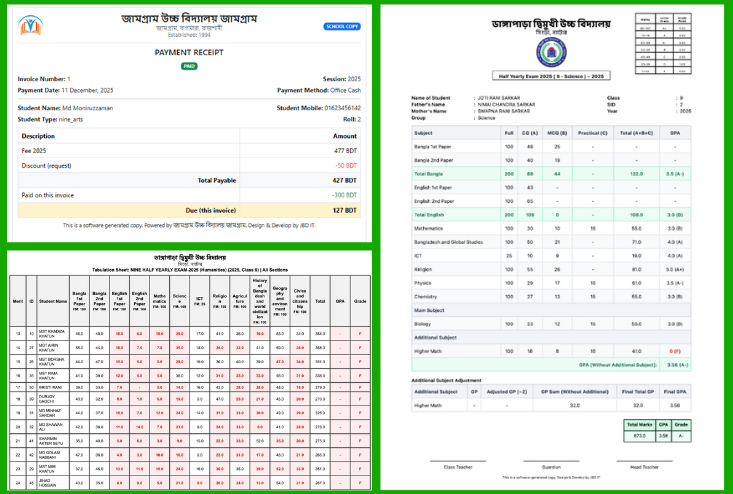This screenshot has height=494, width=733.
Task: Click the Total Payable row
Action: [x=188, y=180]
